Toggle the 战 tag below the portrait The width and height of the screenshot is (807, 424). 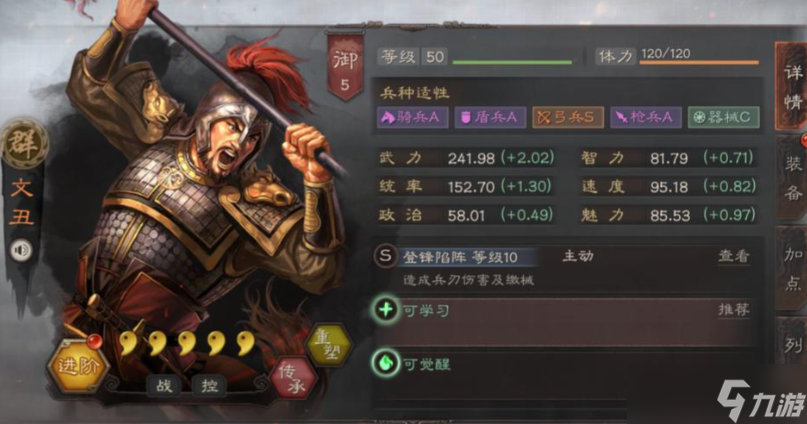(164, 385)
